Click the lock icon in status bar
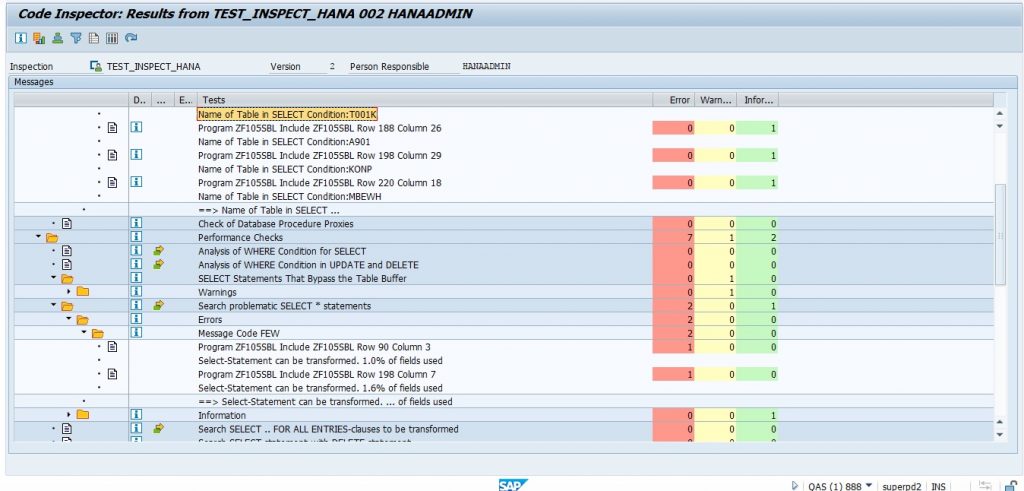This screenshot has width=1024, height=491. (x=1011, y=486)
